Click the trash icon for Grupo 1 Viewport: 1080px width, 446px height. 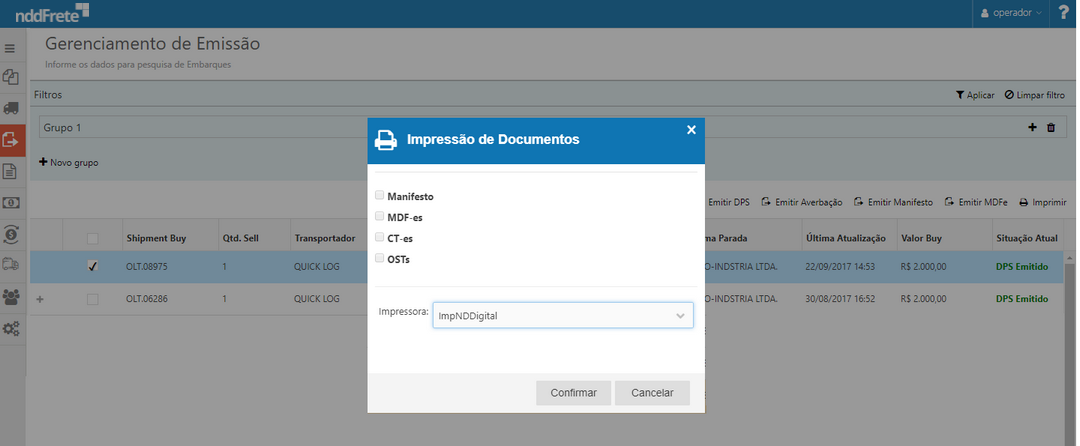1050,128
